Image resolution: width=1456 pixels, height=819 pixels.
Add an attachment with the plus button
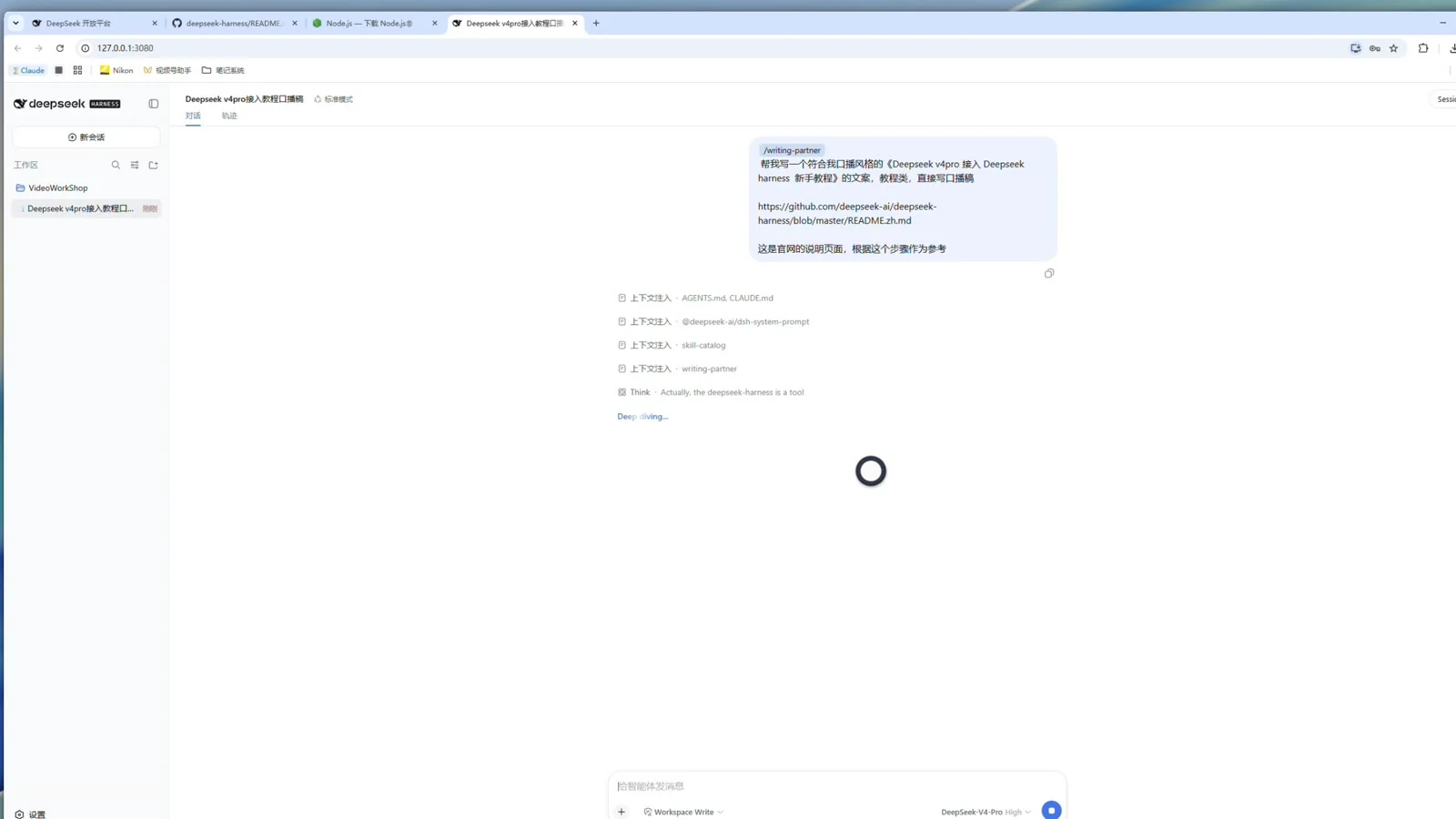[622, 812]
